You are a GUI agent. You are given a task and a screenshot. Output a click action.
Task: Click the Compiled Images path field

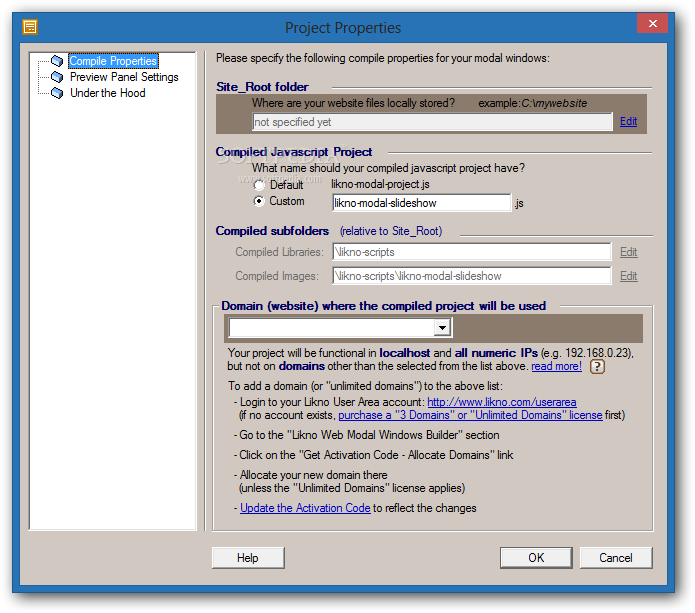click(472, 276)
